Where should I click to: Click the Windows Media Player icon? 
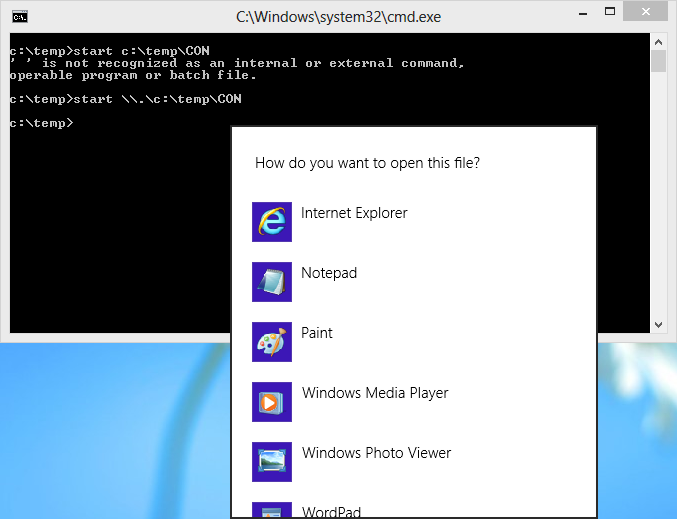(272, 402)
